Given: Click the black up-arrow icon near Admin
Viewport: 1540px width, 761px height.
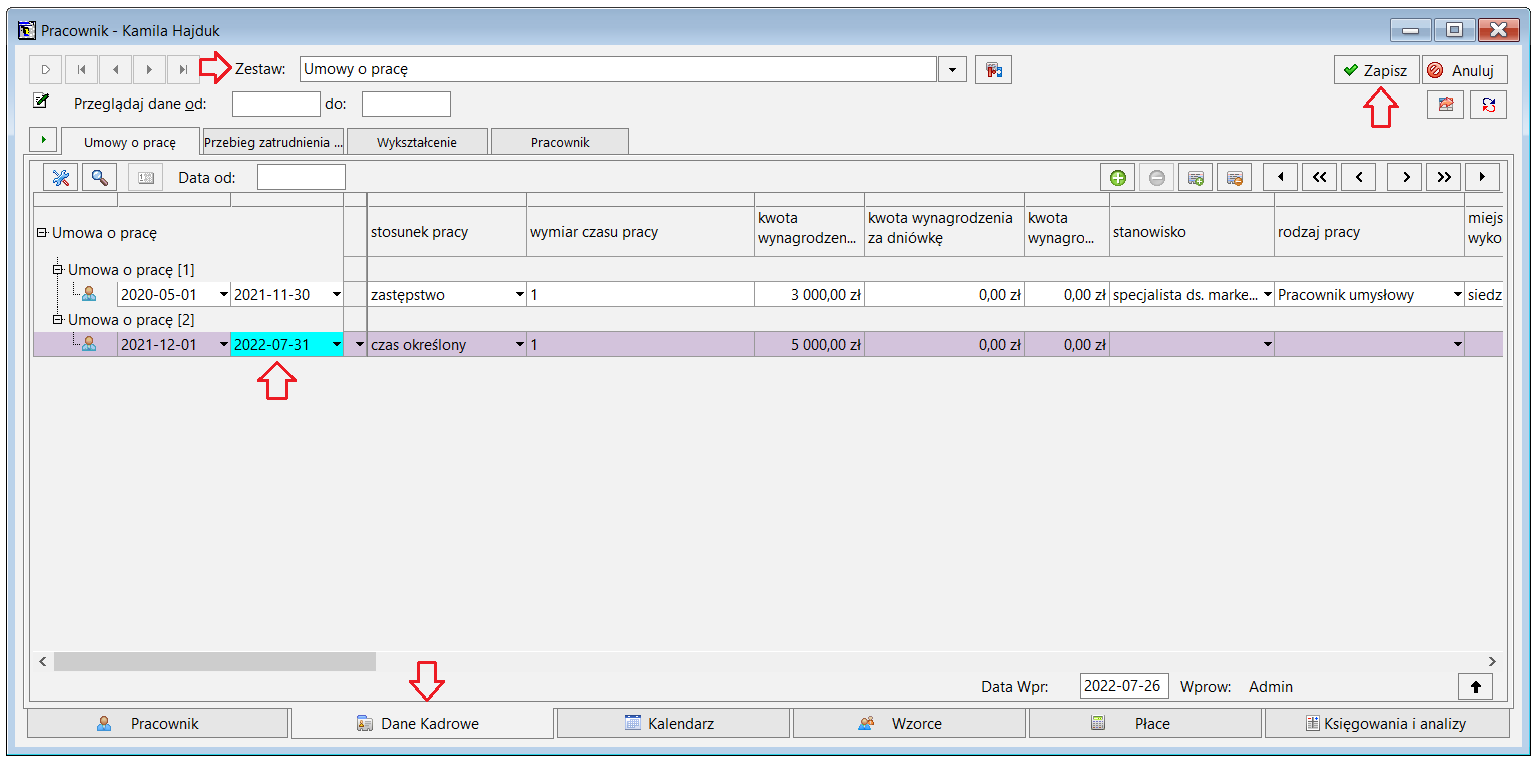Looking at the screenshot, I should [1476, 687].
